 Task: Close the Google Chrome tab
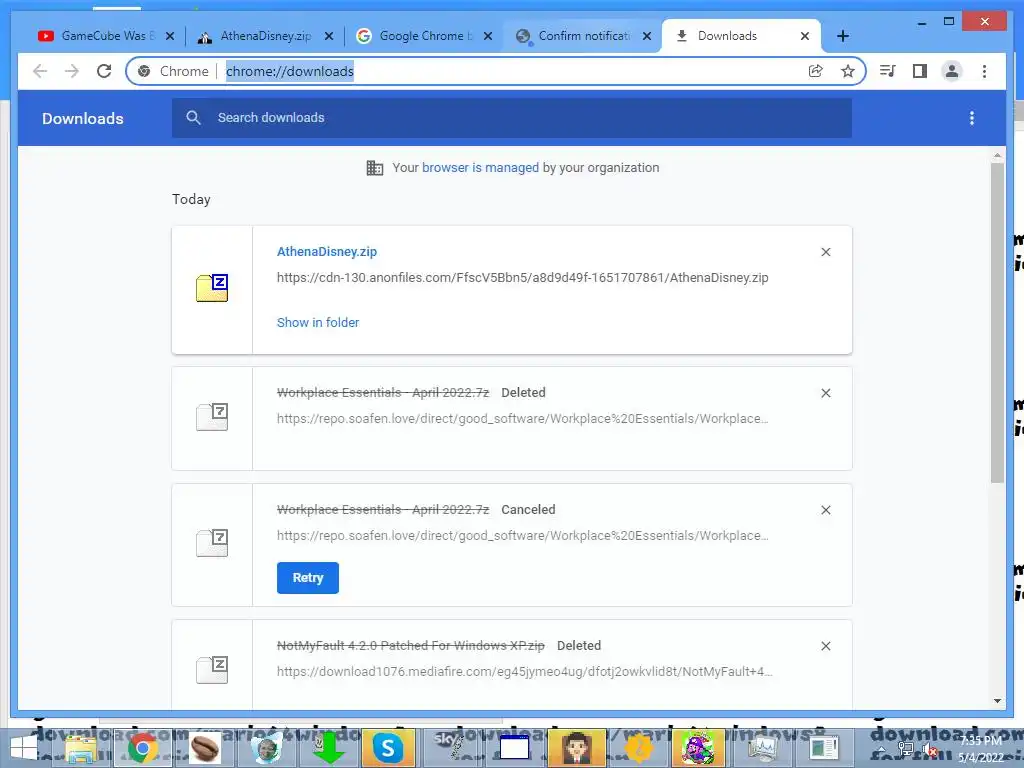click(488, 36)
